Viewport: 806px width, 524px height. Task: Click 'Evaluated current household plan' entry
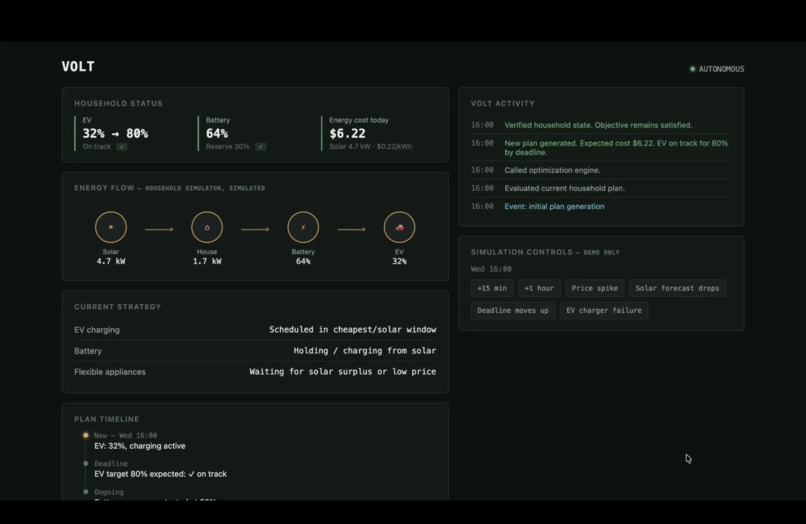tap(564, 188)
